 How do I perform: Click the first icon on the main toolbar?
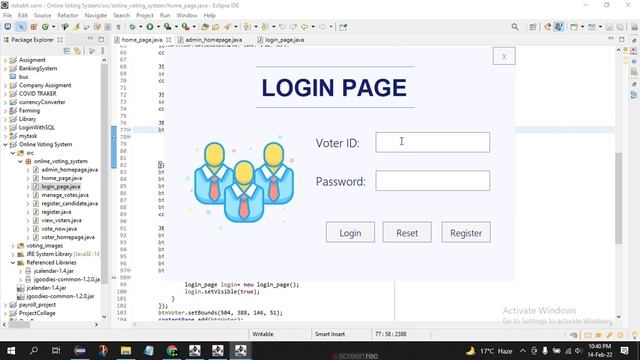coord(8,27)
